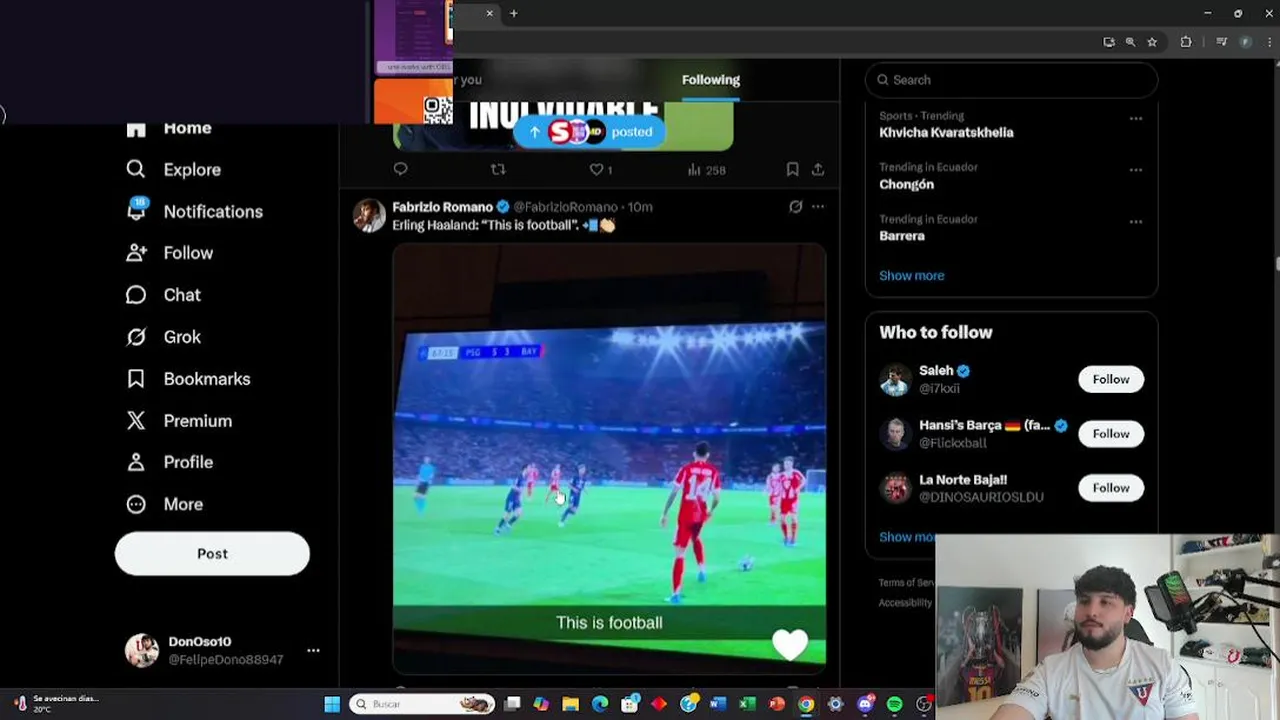Click the reply icon on the top post
Viewport: 1280px width, 720px height.
pos(400,169)
